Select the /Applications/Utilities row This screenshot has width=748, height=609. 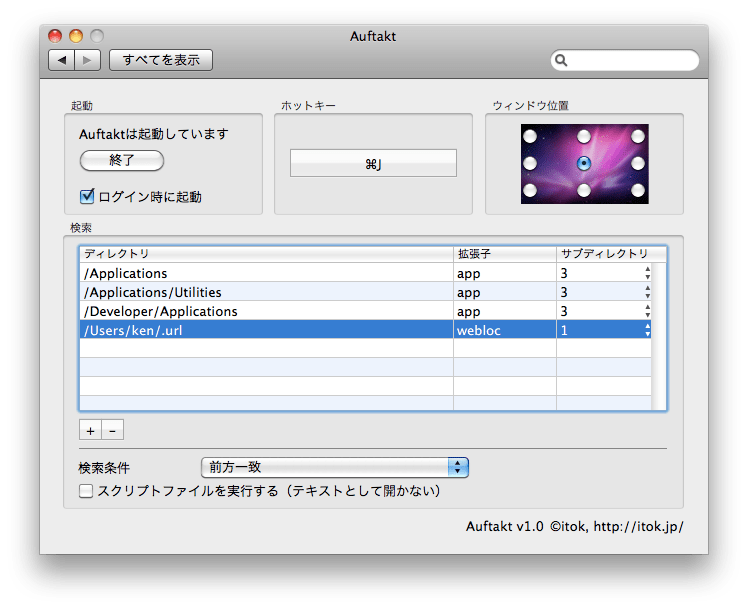point(365,292)
